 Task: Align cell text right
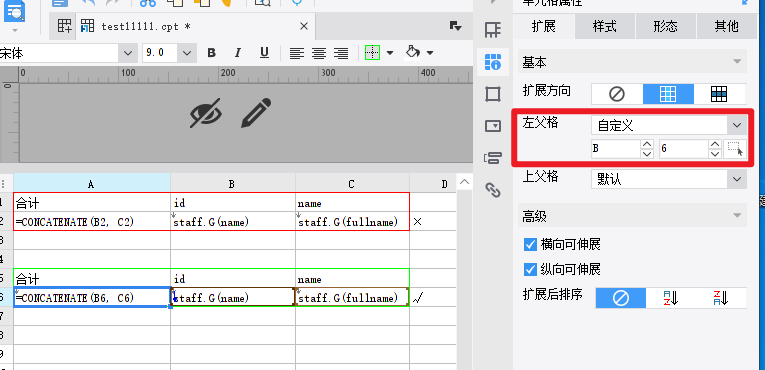(341, 53)
